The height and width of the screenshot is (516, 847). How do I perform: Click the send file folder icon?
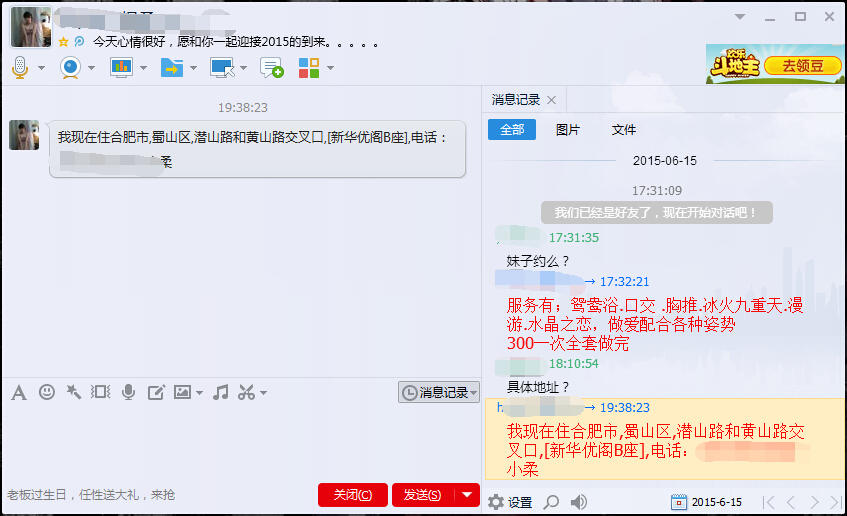(x=171, y=68)
